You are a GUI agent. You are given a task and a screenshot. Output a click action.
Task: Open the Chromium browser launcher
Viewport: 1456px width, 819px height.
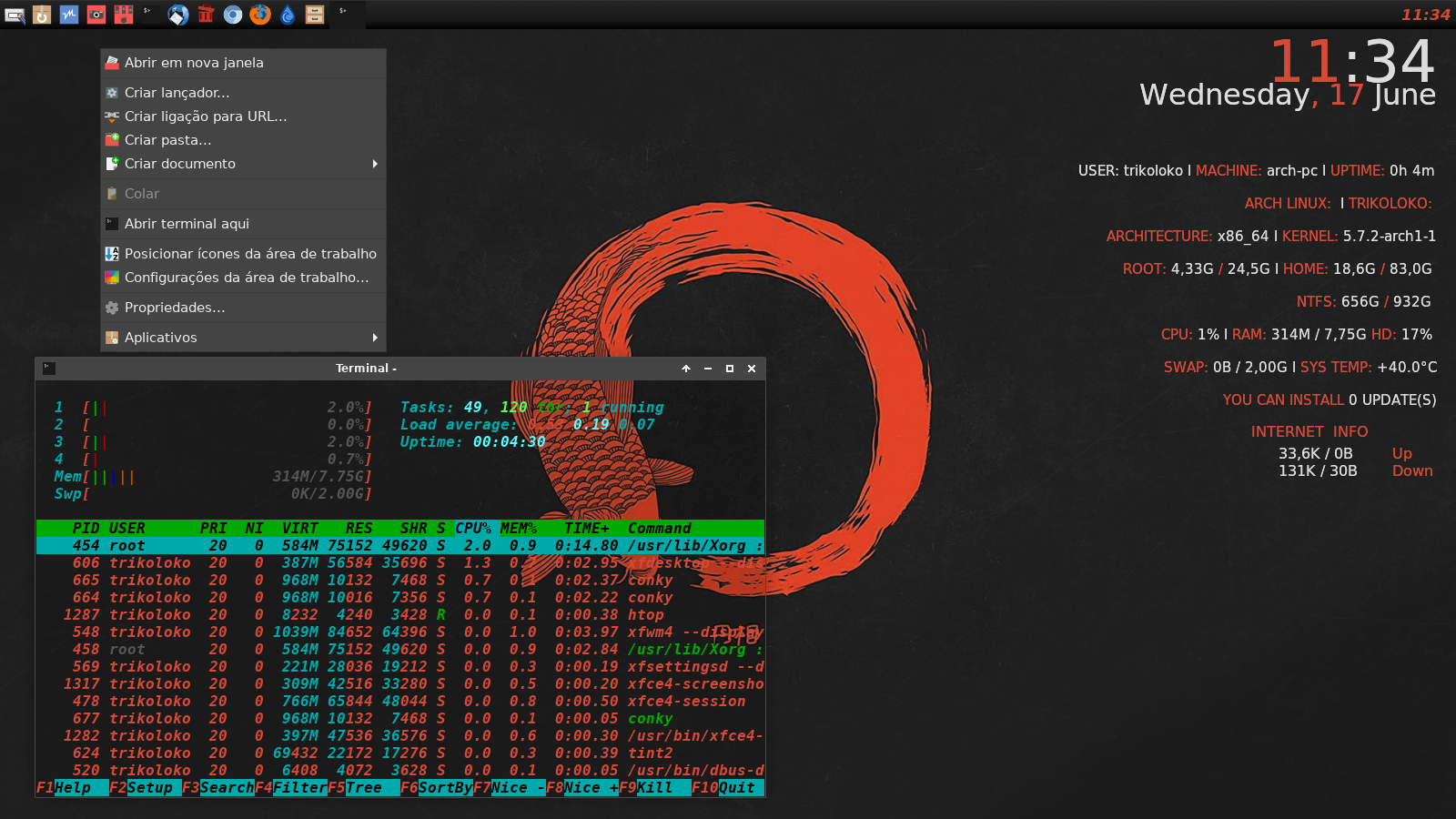point(233,15)
